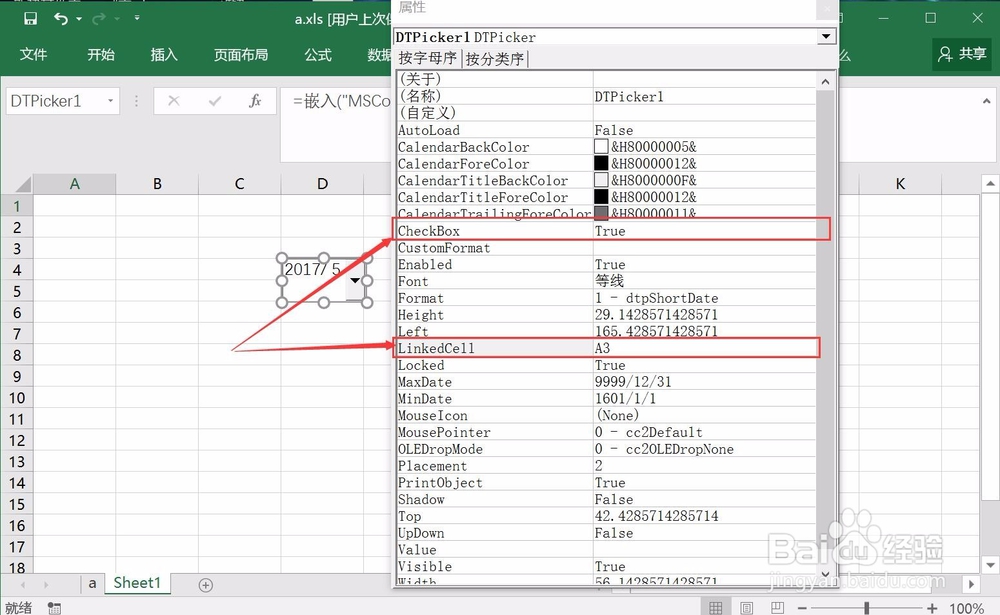The image size is (1000, 615).
Task: Click the formula bar text field
Action: (x=337, y=124)
